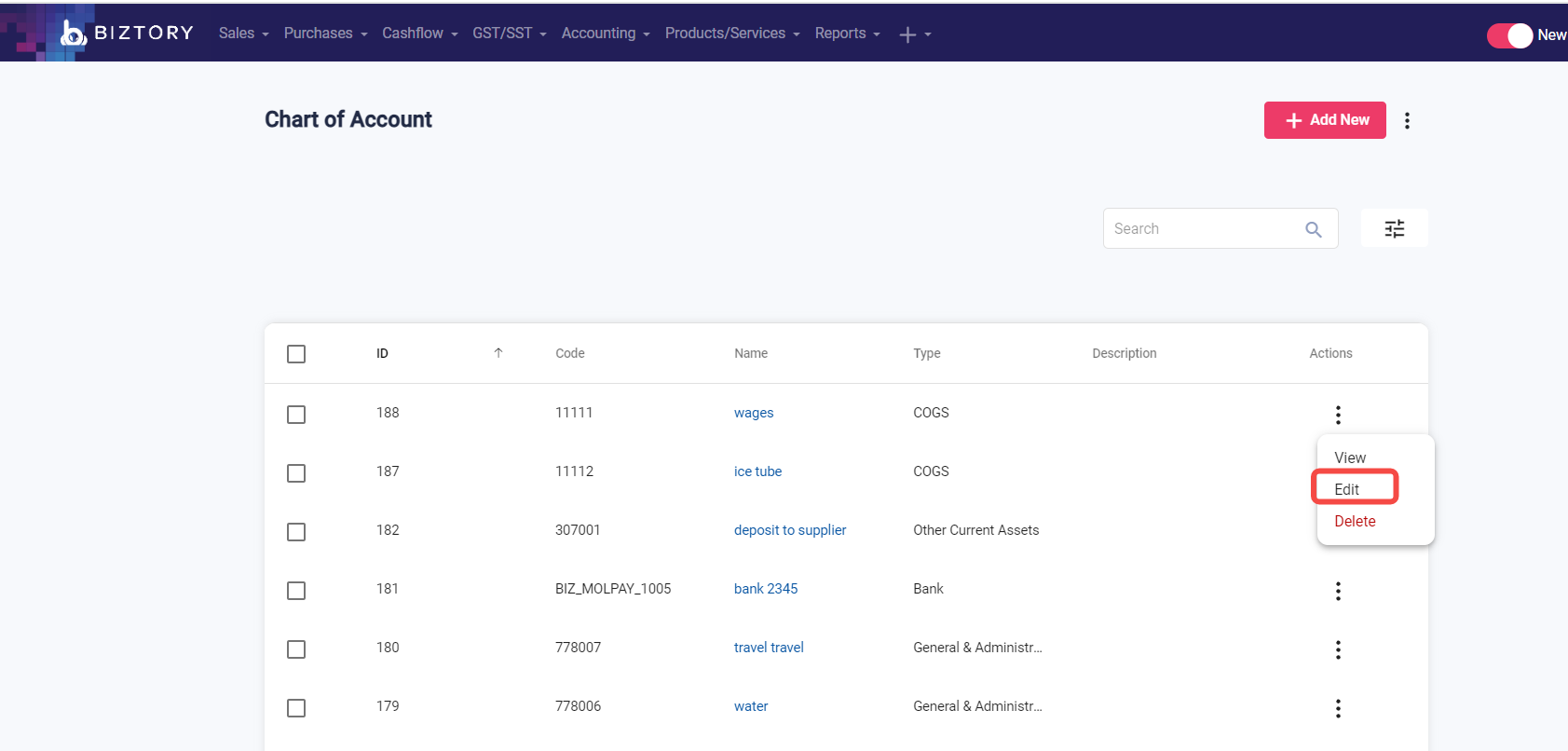Tick the select-all checkbox in header
Viewport: 1568px width, 751px height.
coord(296,354)
